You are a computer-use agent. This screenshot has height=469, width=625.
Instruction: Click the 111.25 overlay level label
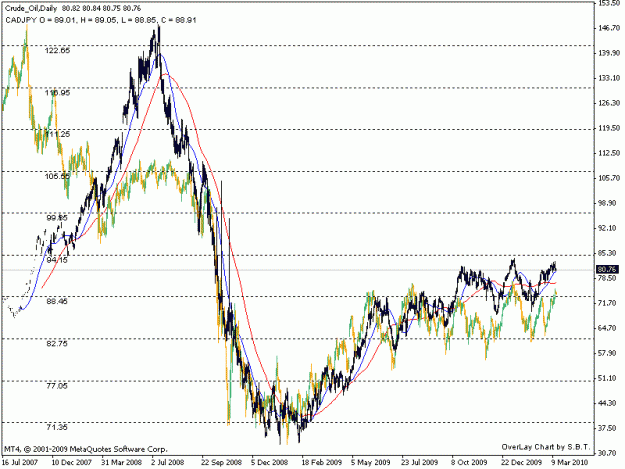pos(58,134)
